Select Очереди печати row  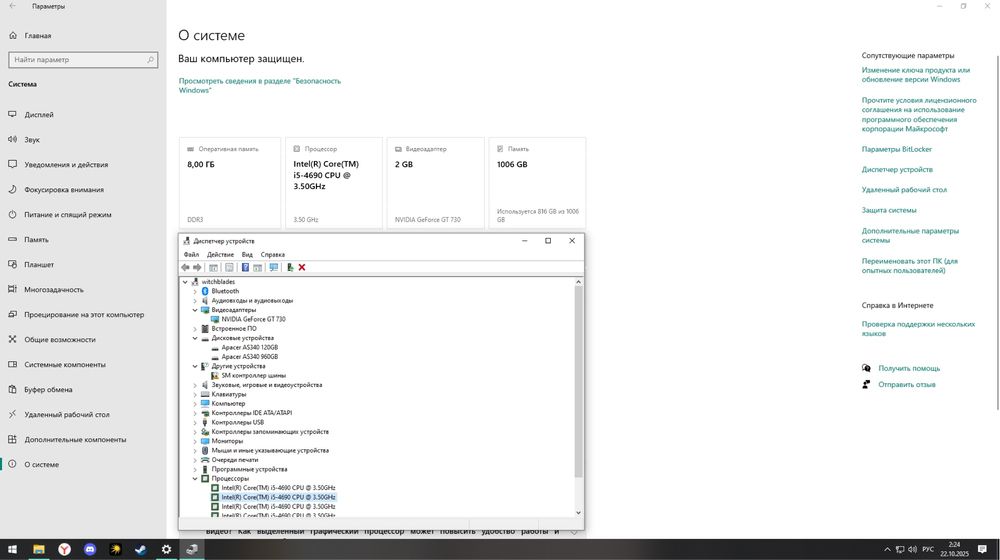coord(235,460)
